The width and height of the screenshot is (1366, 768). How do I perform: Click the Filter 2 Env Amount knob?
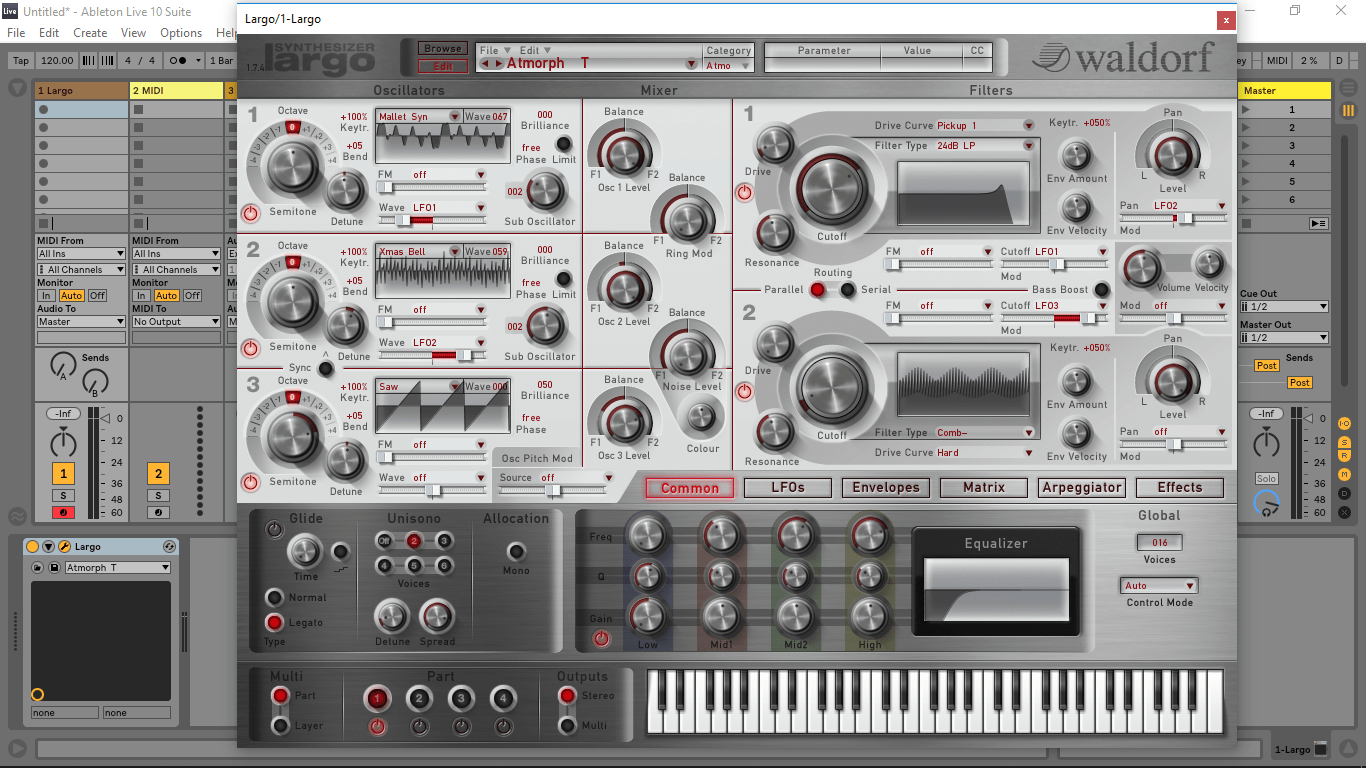pos(1076,381)
